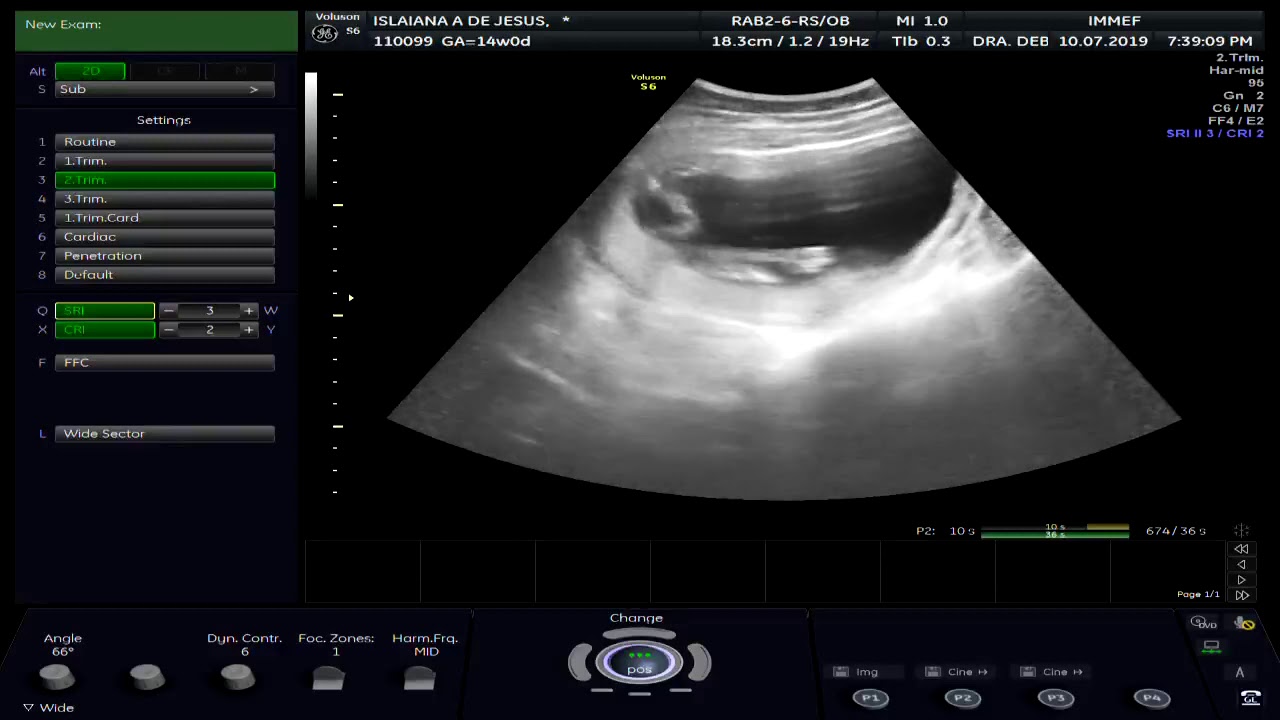Click the central pos trackball button
Screen dimensions: 1280x720
click(639, 662)
